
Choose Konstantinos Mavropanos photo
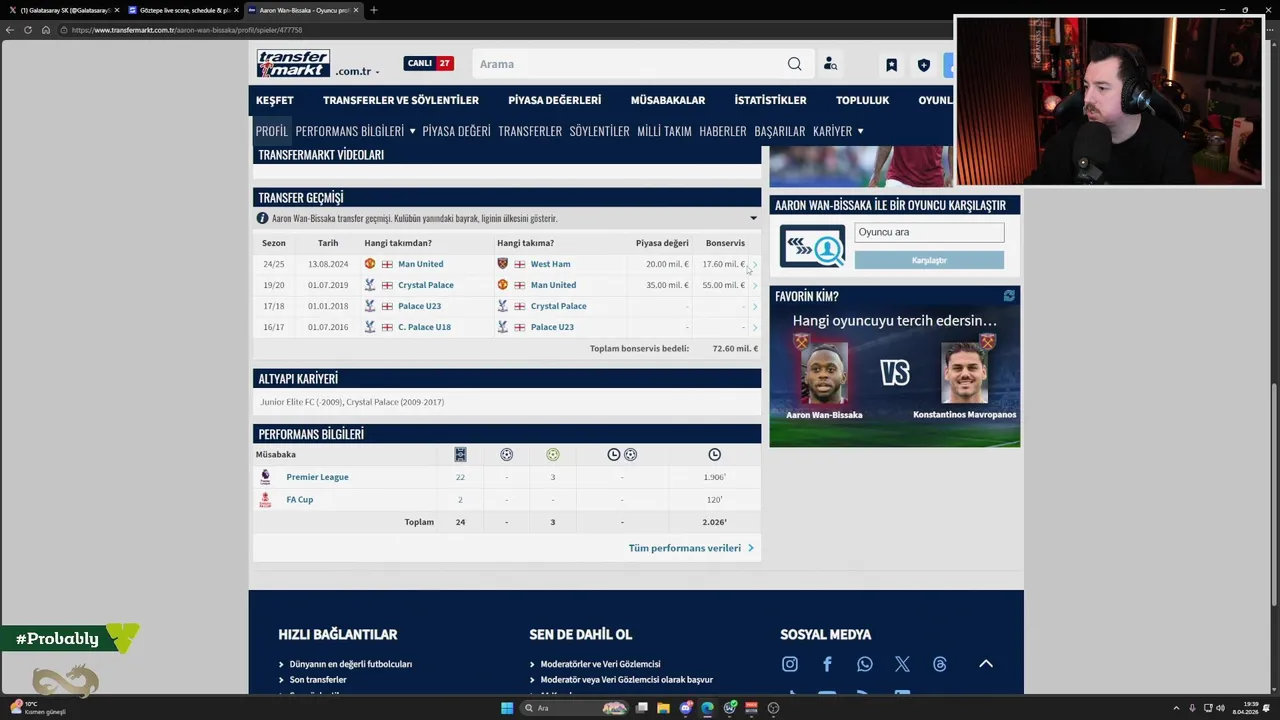click(x=965, y=373)
